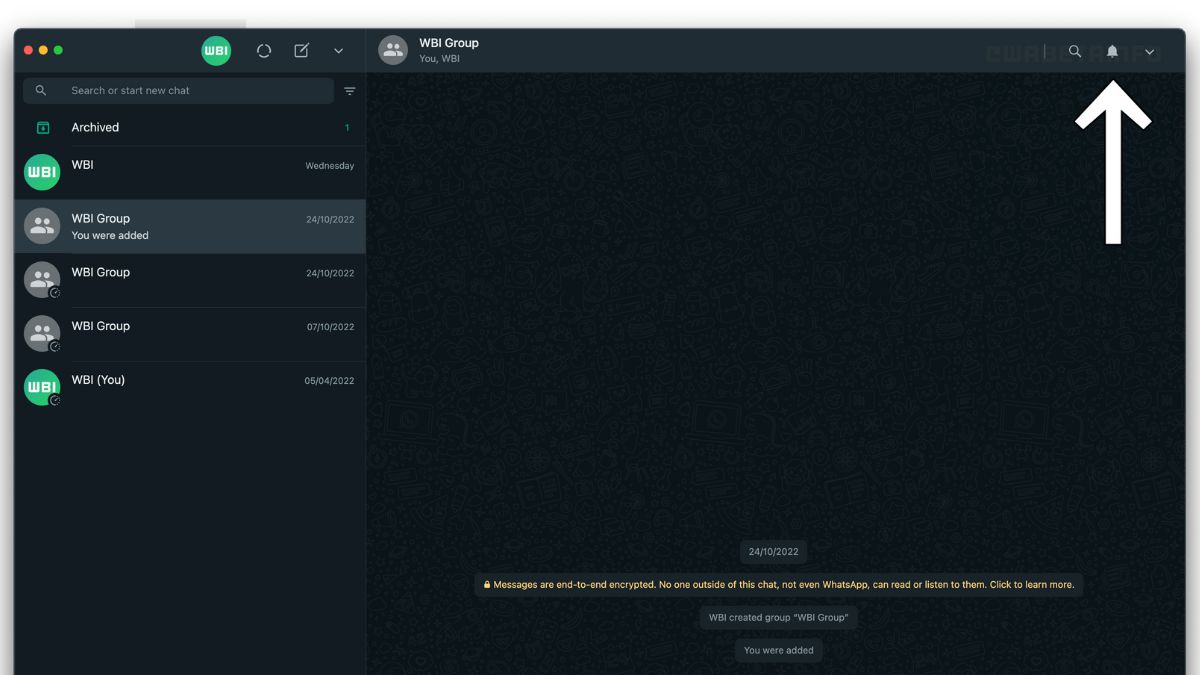Image resolution: width=1200 pixels, height=675 pixels.
Task: Open the chat menu chevron beside the bell
Action: click(x=1150, y=52)
